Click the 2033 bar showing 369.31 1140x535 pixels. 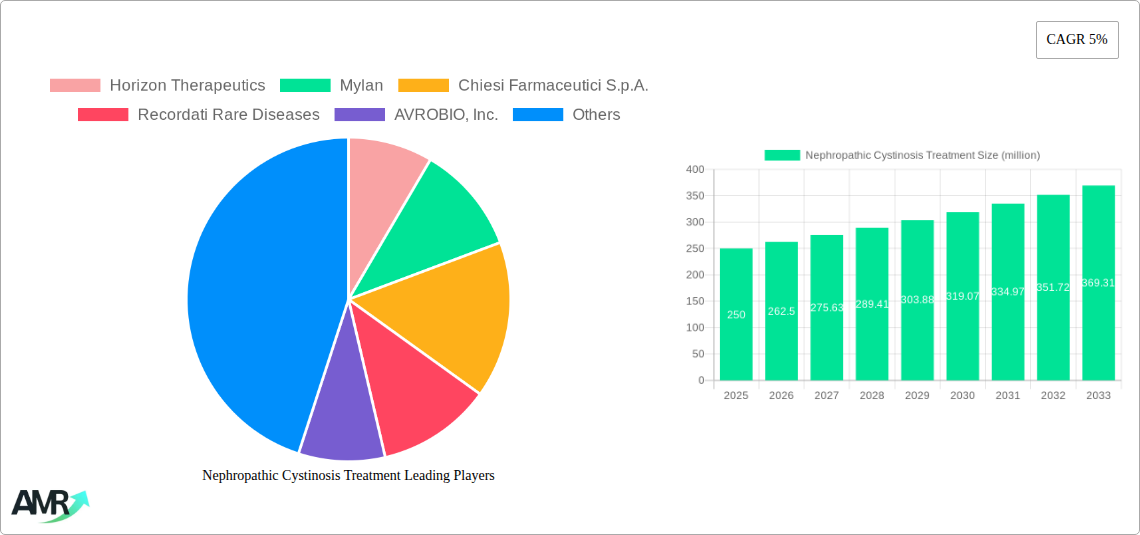pos(1098,283)
